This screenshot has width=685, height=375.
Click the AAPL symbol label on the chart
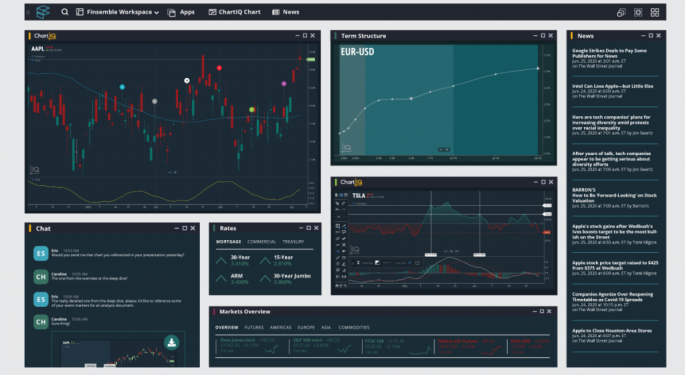pyautogui.click(x=37, y=49)
